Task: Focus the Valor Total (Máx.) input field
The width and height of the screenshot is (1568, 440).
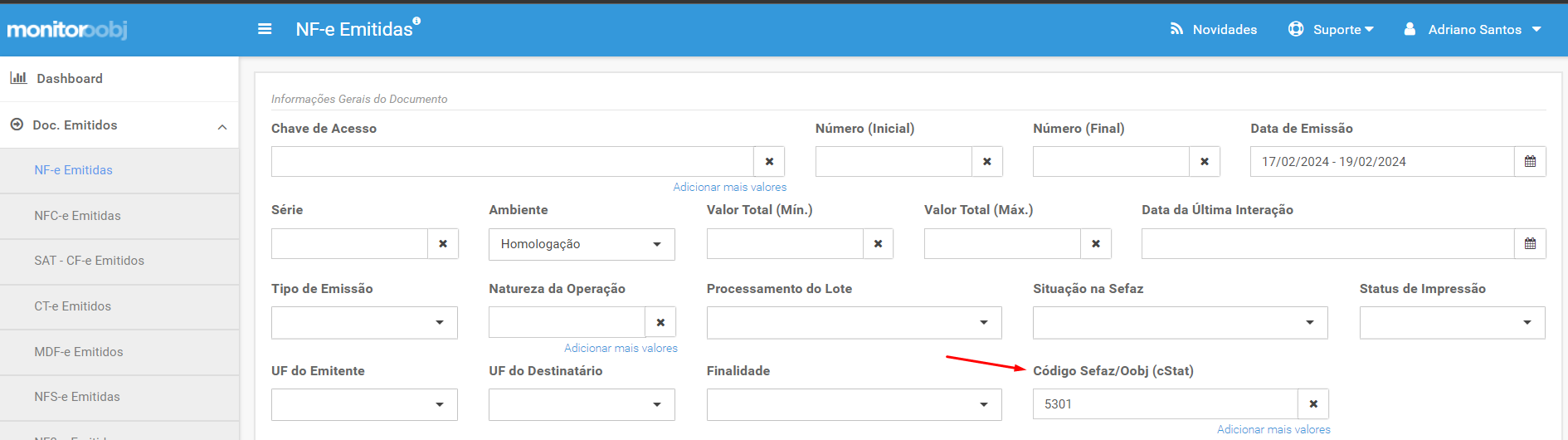Action: tap(1002, 244)
